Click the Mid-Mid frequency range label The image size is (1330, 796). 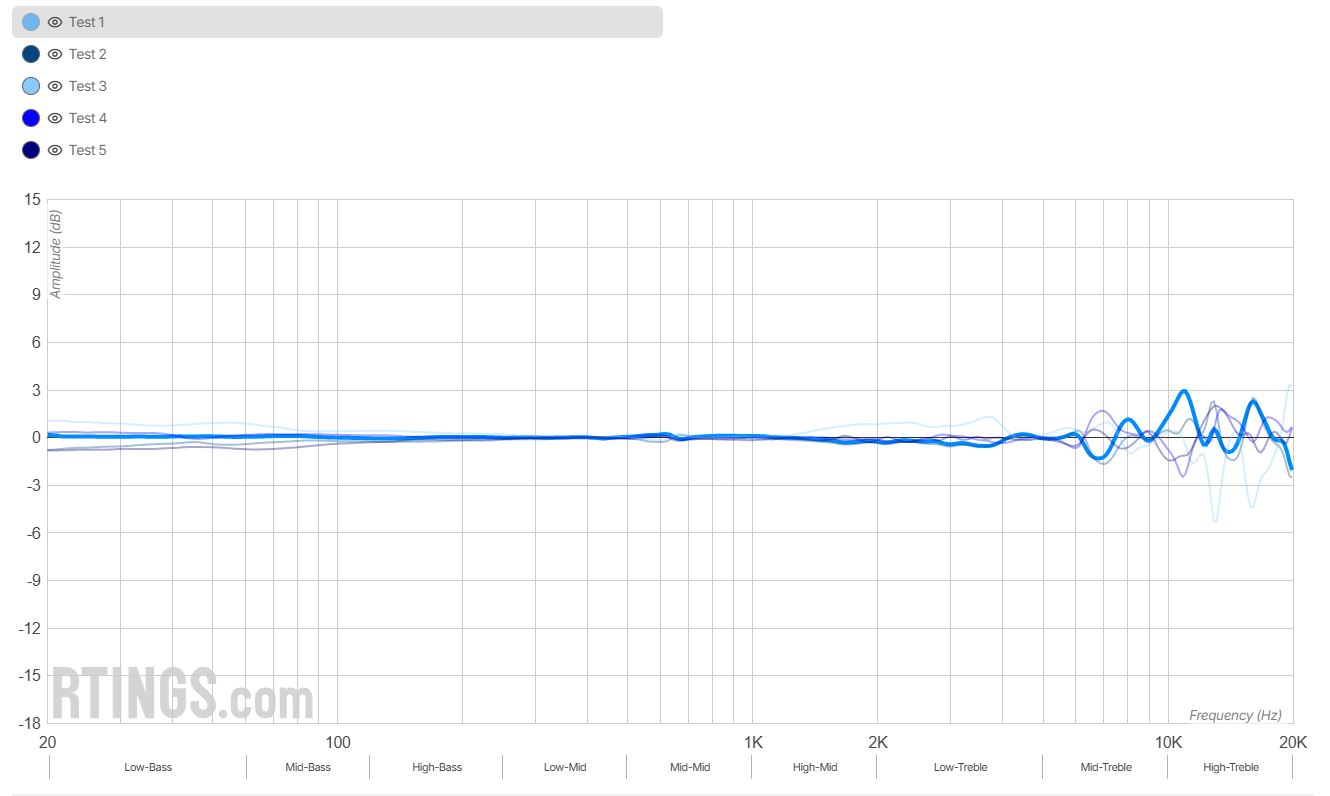click(x=690, y=767)
